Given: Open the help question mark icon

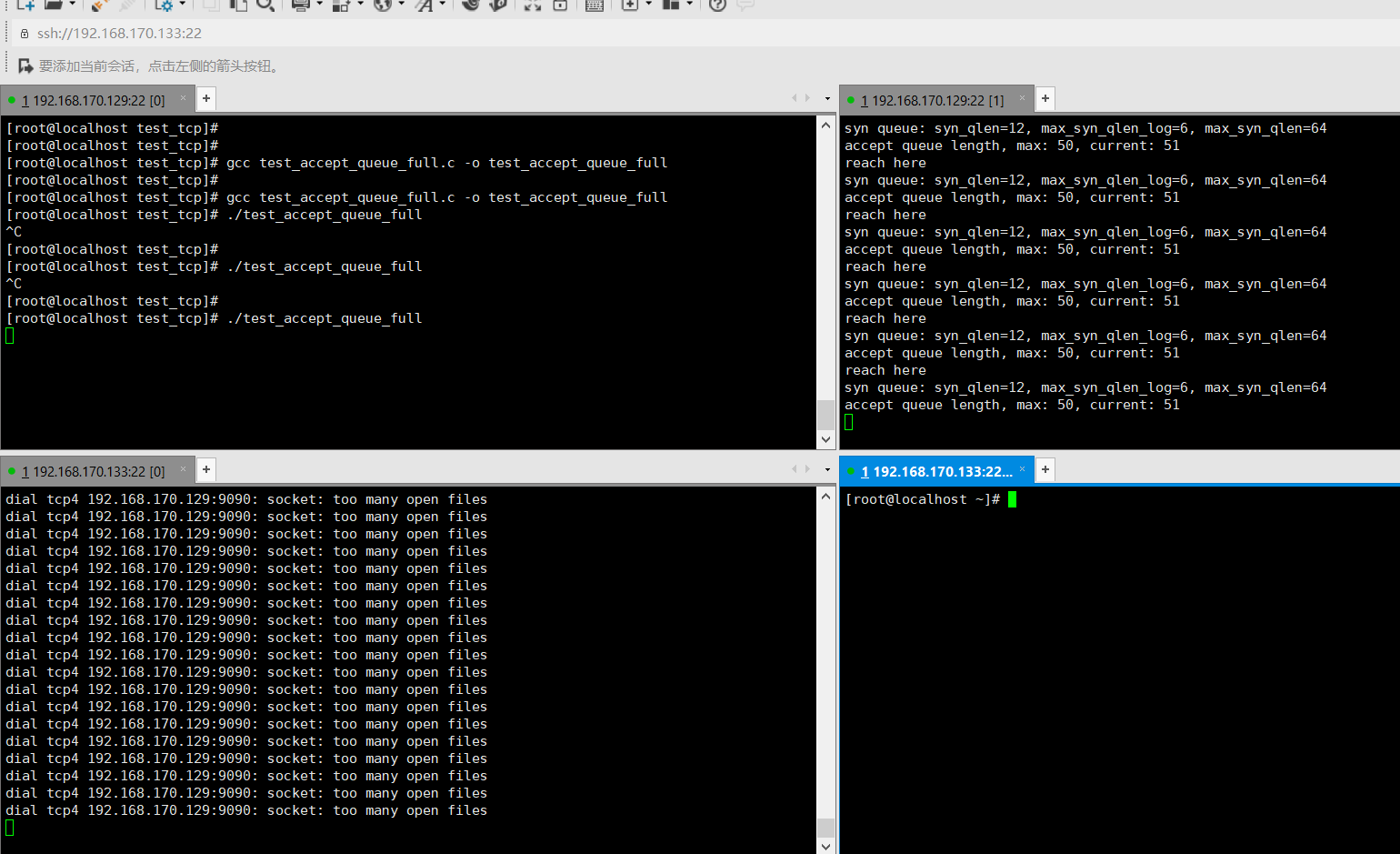Looking at the screenshot, I should click(x=717, y=5).
